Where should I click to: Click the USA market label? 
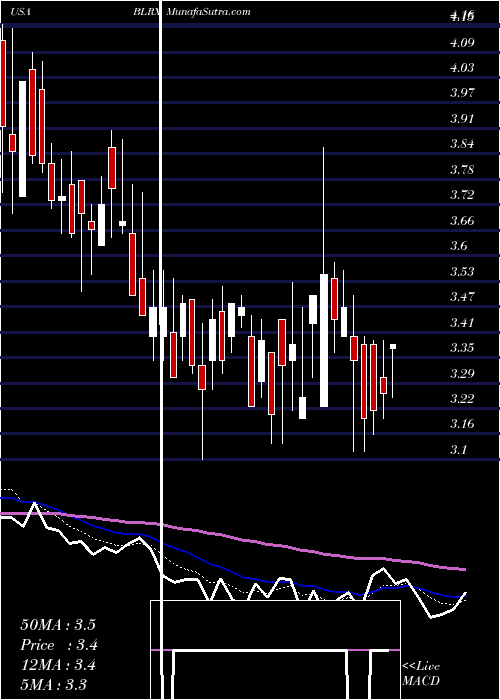point(21,12)
